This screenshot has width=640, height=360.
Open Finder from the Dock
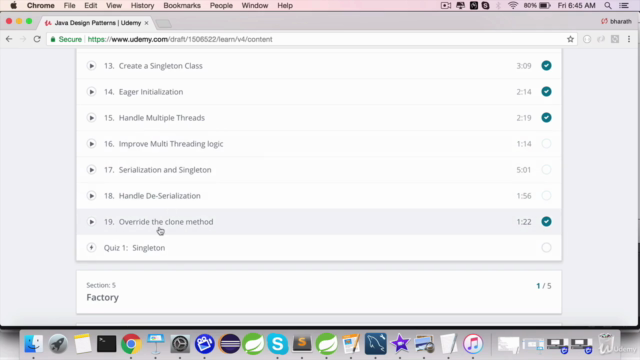(x=33, y=344)
